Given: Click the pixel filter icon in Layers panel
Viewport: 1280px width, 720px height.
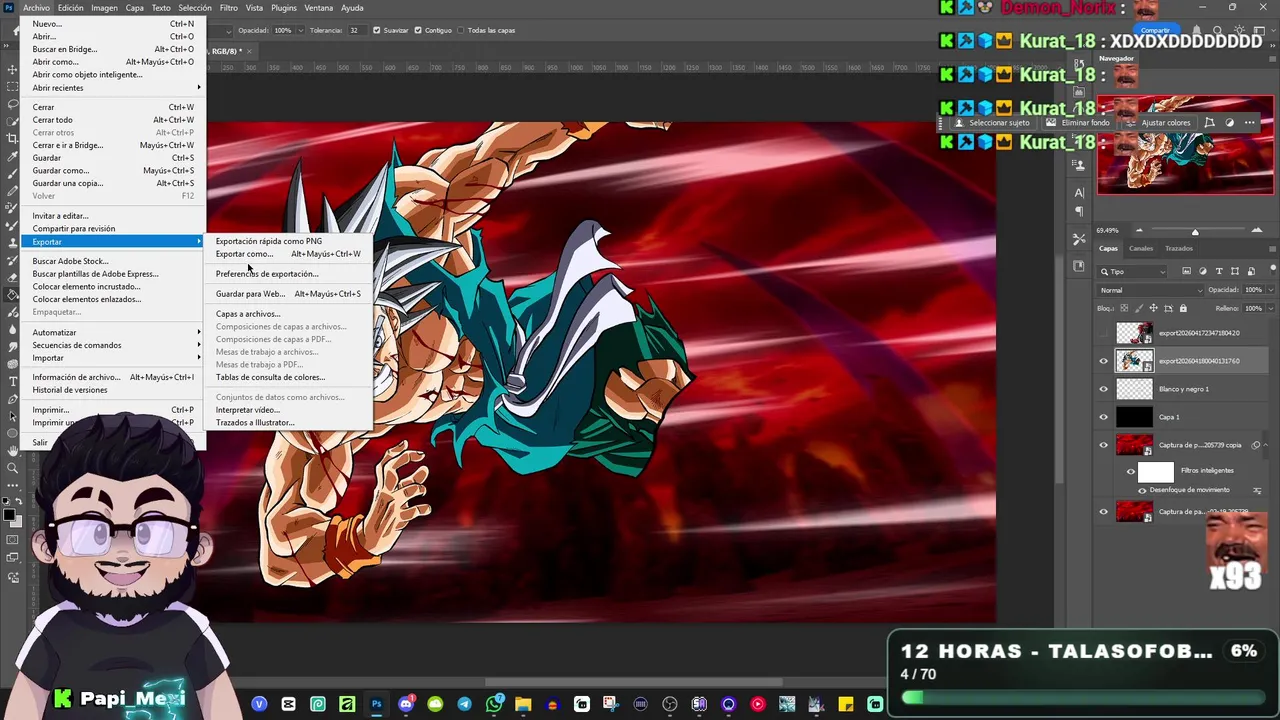Looking at the screenshot, I should coord(1187,271).
